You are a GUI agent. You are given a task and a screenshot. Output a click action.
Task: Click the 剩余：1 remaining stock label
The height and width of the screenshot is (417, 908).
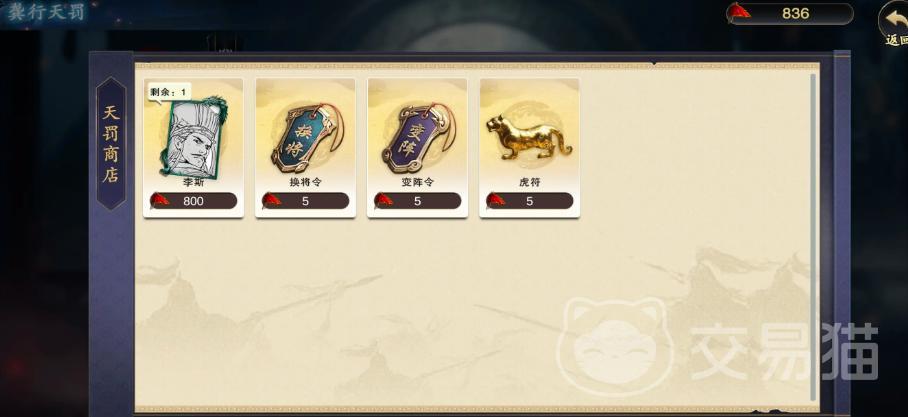coord(169,92)
